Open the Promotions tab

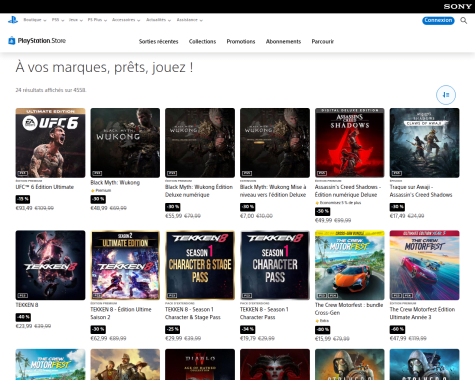pos(241,42)
